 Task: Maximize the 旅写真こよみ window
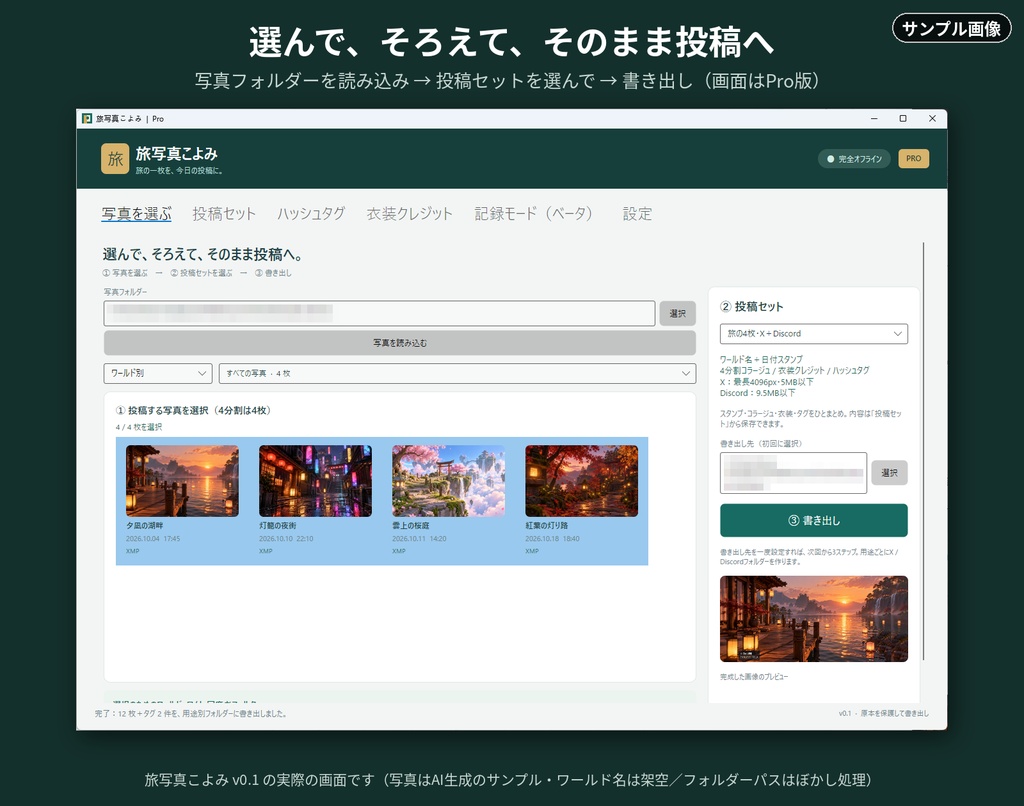903,118
